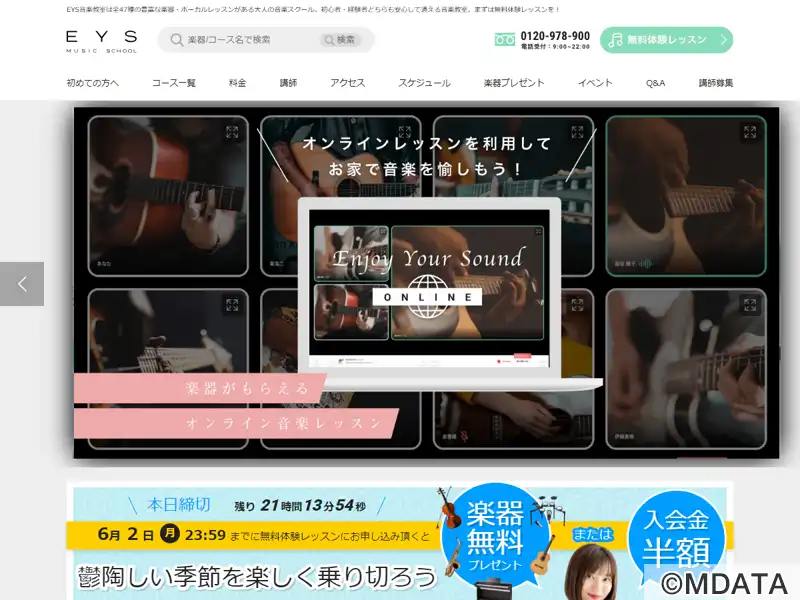This screenshot has width=800, height=600.
Task: Click the previous slide arrow
Action: click(x=22, y=284)
